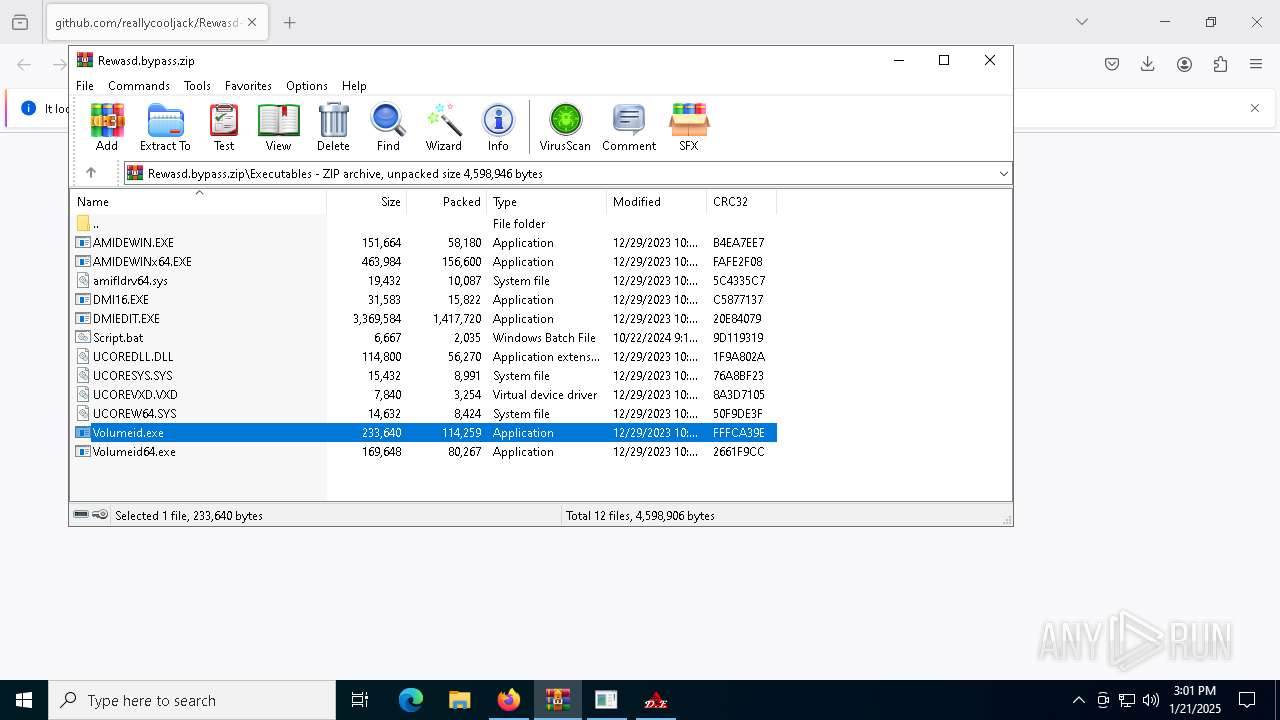Open File Explorer from taskbar

coord(460,700)
